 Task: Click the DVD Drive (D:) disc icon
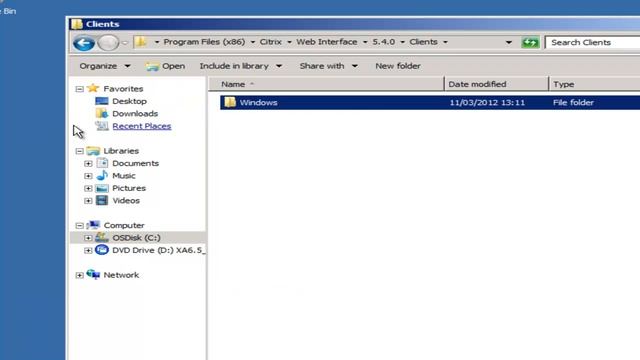(102, 250)
